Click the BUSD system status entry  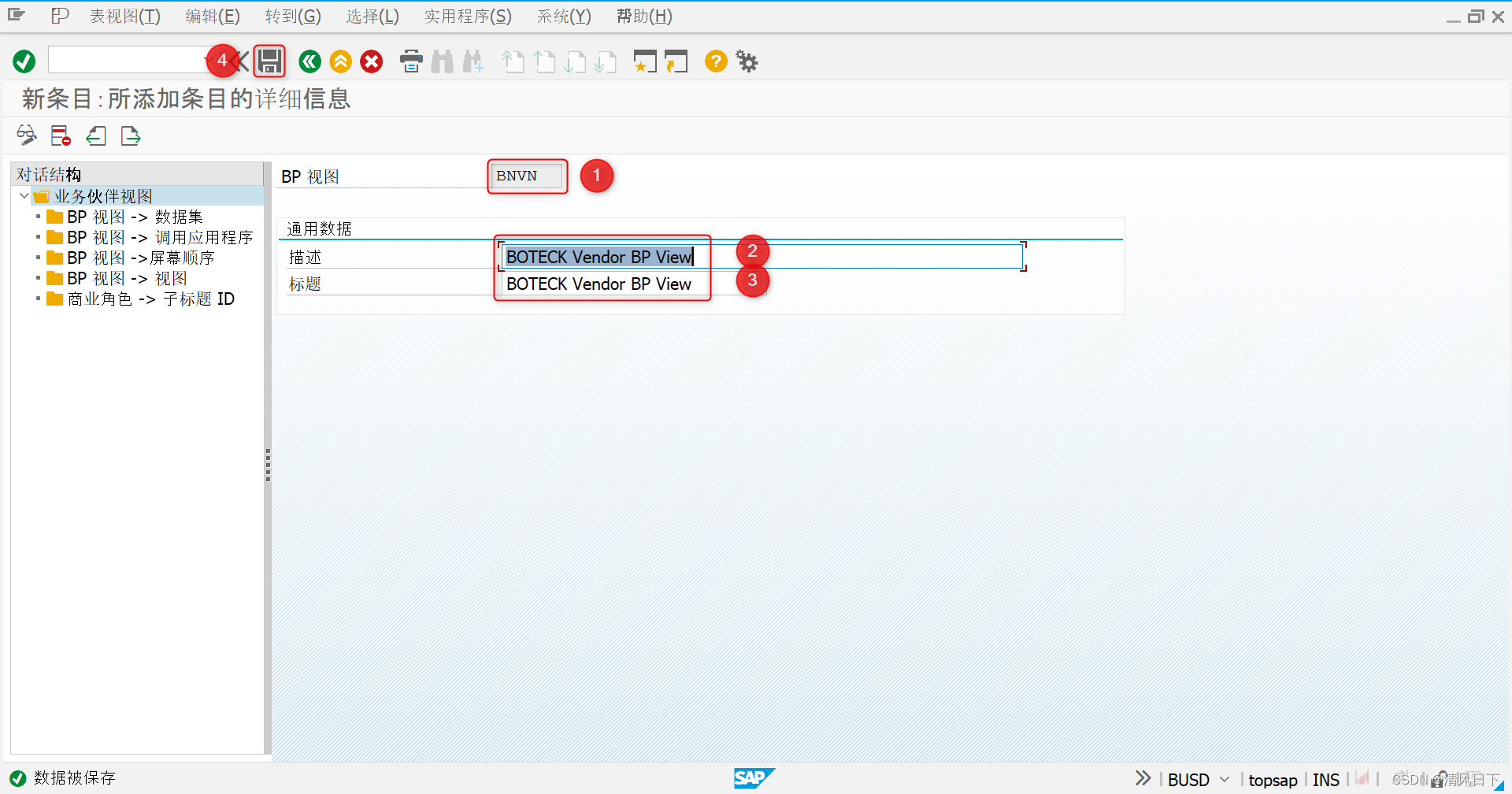[x=1188, y=780]
